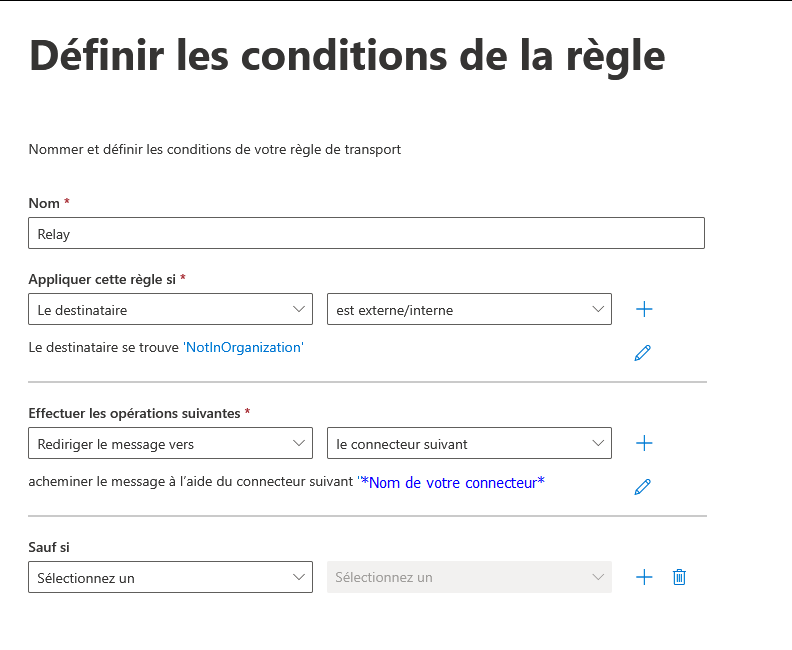Add another action with the plus icon beside le connecteur suivant
This screenshot has width=792, height=650.
[x=644, y=443]
